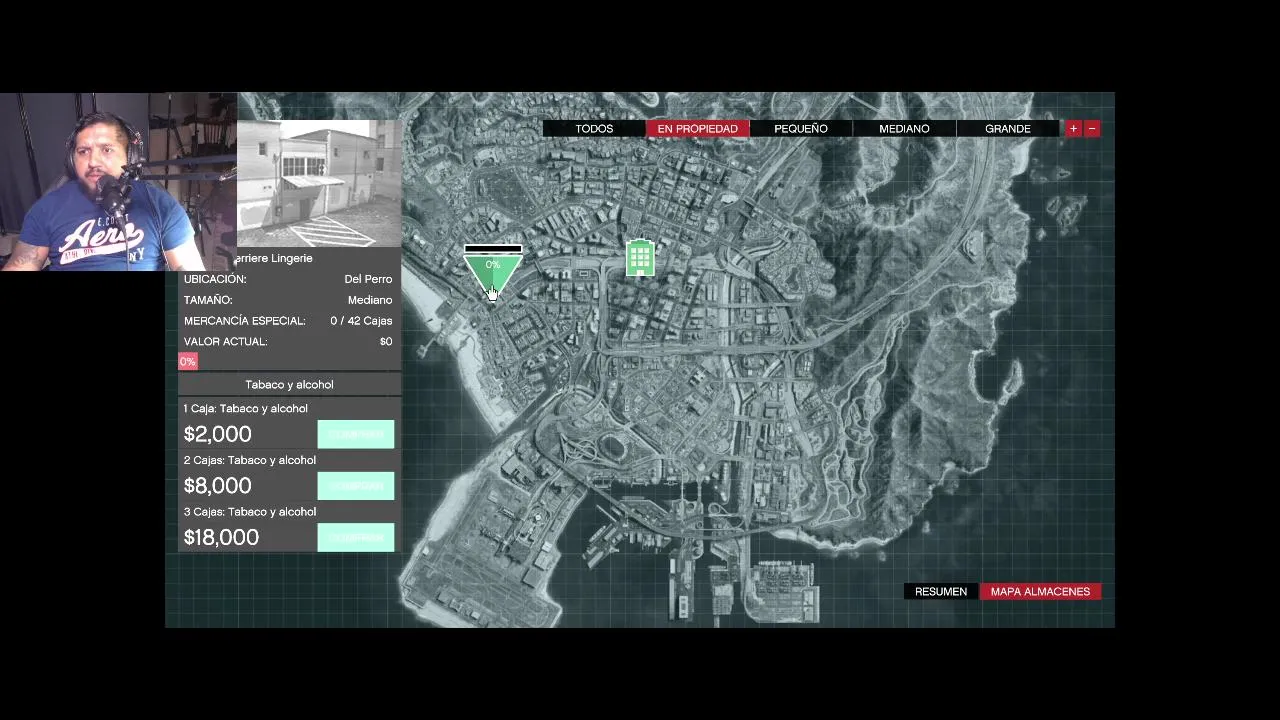Buy 3 crates using the $18,000 button
The width and height of the screenshot is (1280, 720).
[x=356, y=538]
